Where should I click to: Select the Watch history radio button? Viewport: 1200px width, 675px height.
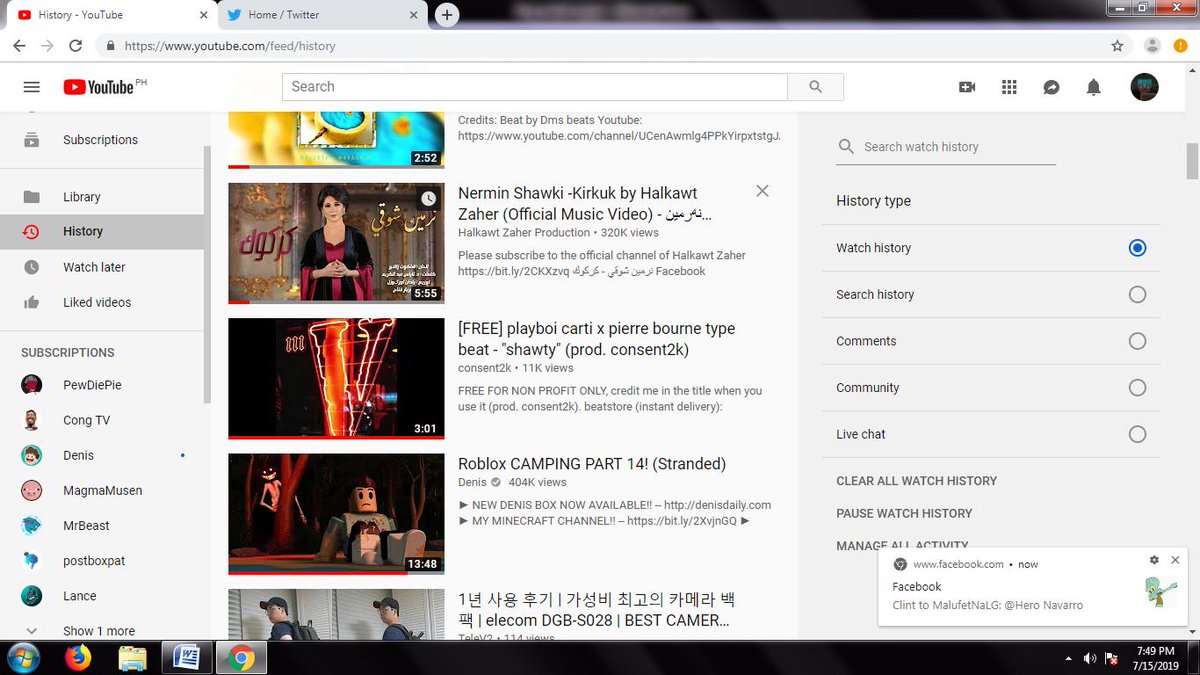[x=1137, y=248]
